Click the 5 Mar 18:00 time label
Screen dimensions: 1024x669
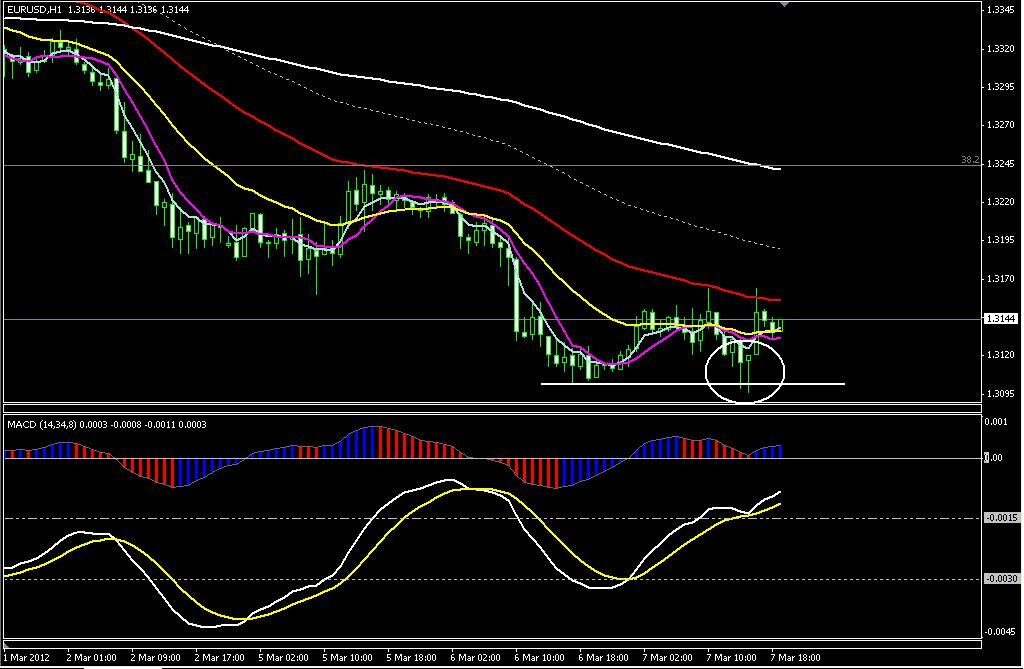pos(411,657)
